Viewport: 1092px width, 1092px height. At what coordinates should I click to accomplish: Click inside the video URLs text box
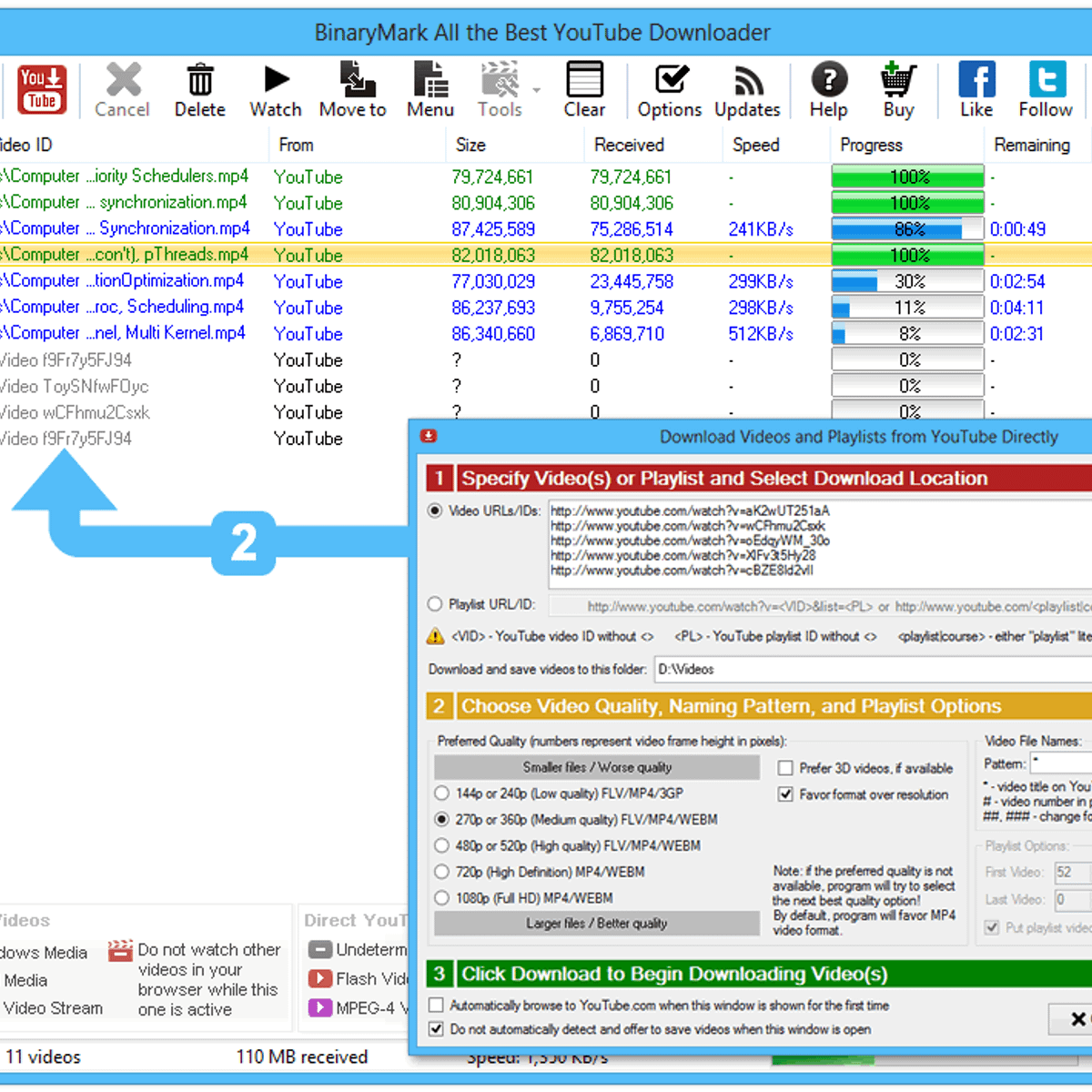pyautogui.click(x=819, y=542)
